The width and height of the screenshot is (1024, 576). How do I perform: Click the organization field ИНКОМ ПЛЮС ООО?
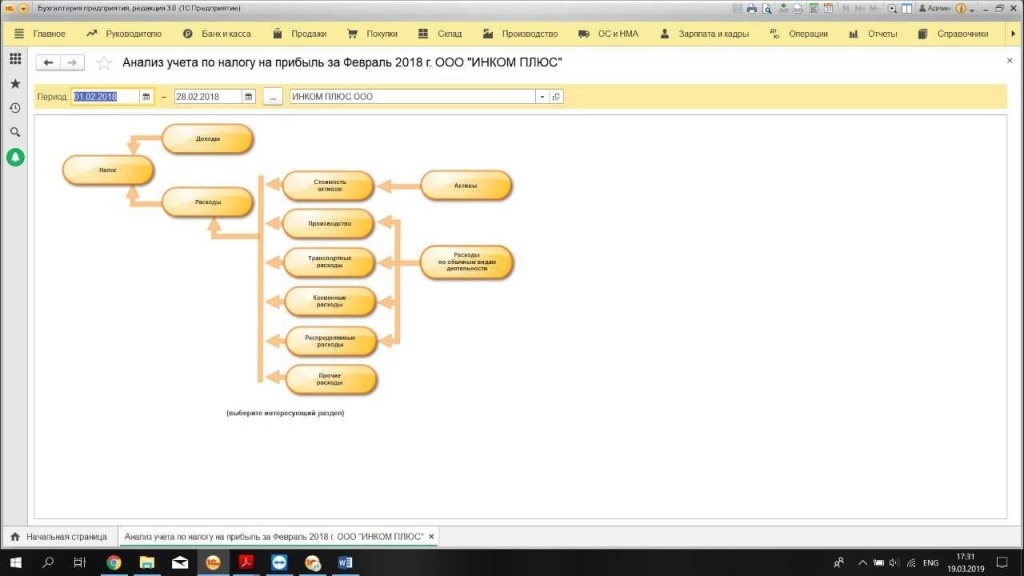point(413,97)
